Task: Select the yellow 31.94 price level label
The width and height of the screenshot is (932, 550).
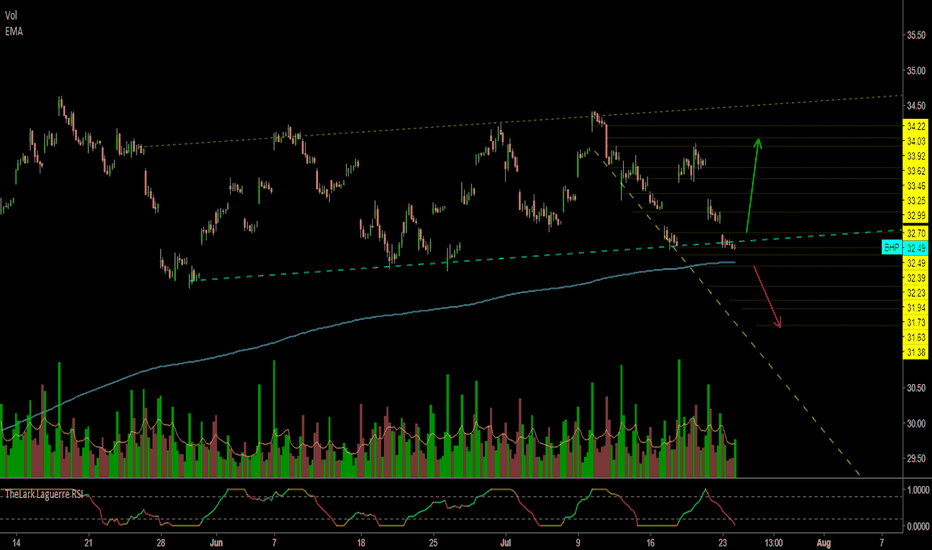Action: [915, 307]
